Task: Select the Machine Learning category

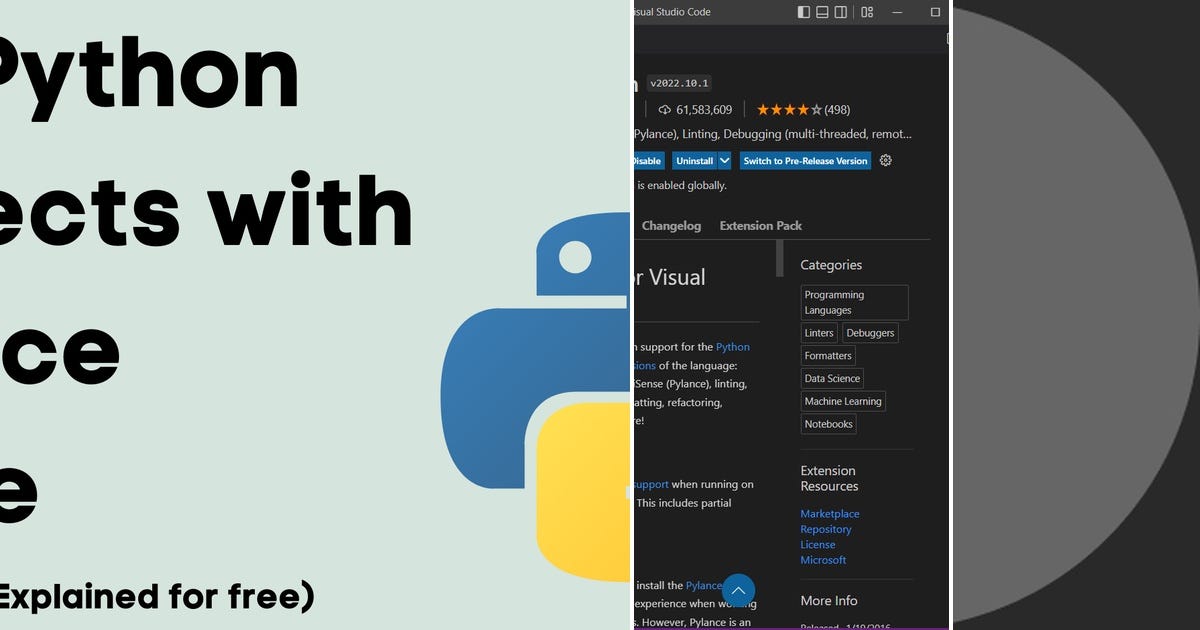Action: click(843, 401)
